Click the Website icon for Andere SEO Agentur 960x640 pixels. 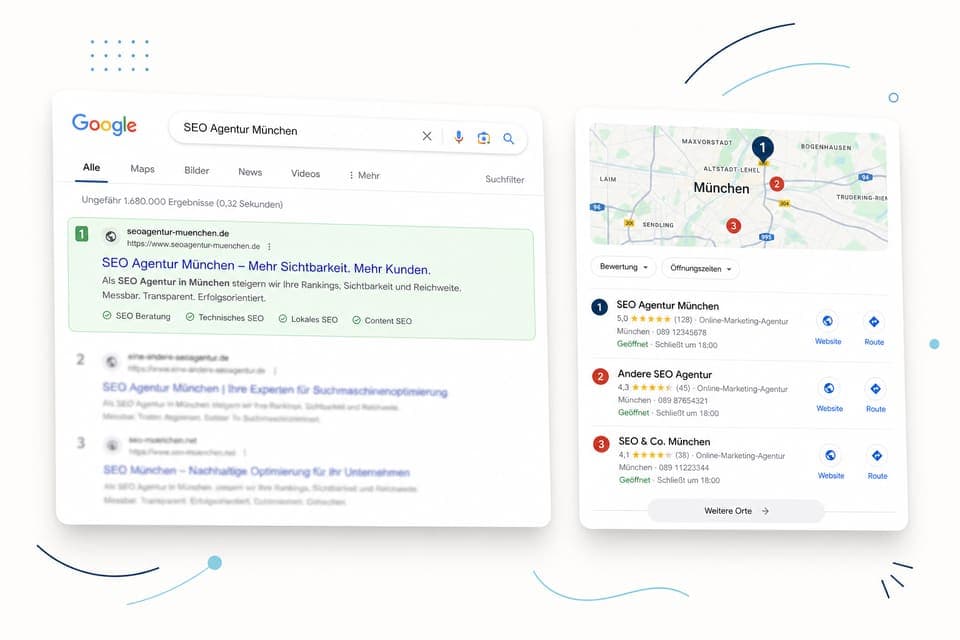829,388
